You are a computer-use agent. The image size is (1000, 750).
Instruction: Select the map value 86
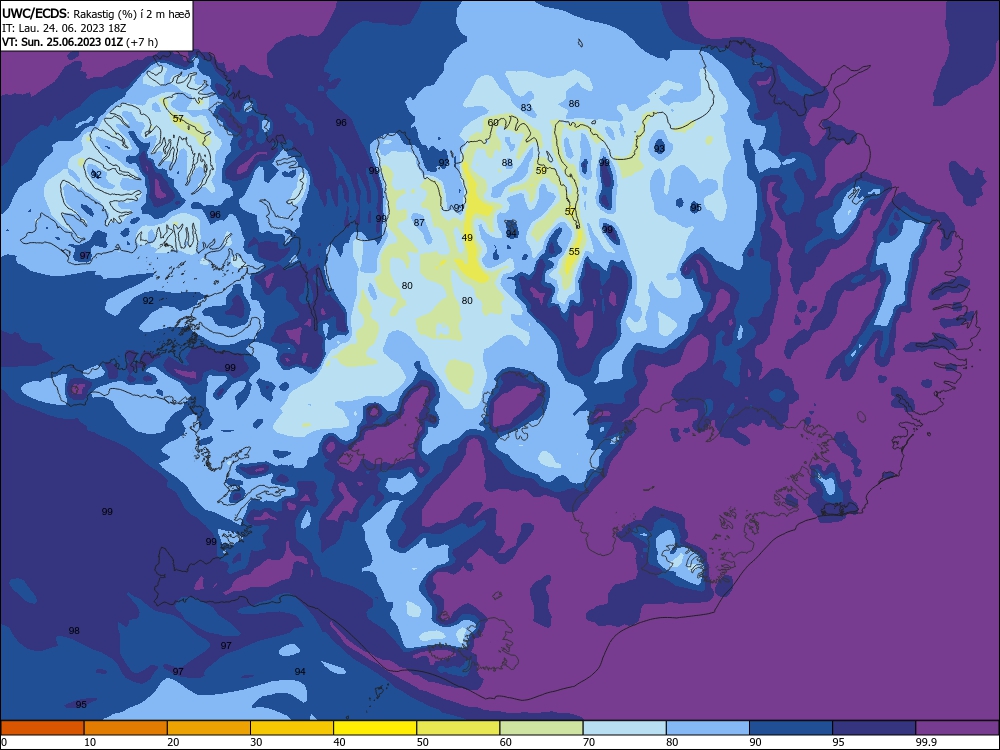(x=574, y=103)
